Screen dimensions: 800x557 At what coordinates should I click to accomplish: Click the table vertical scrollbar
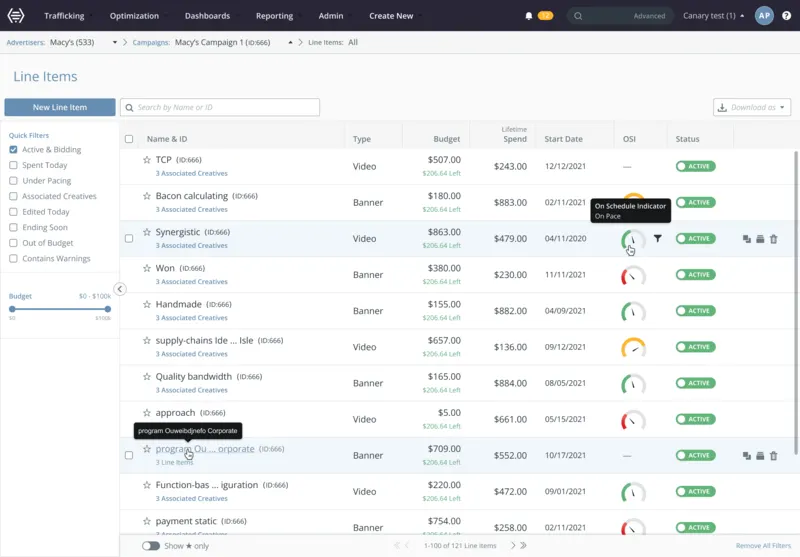click(795, 302)
